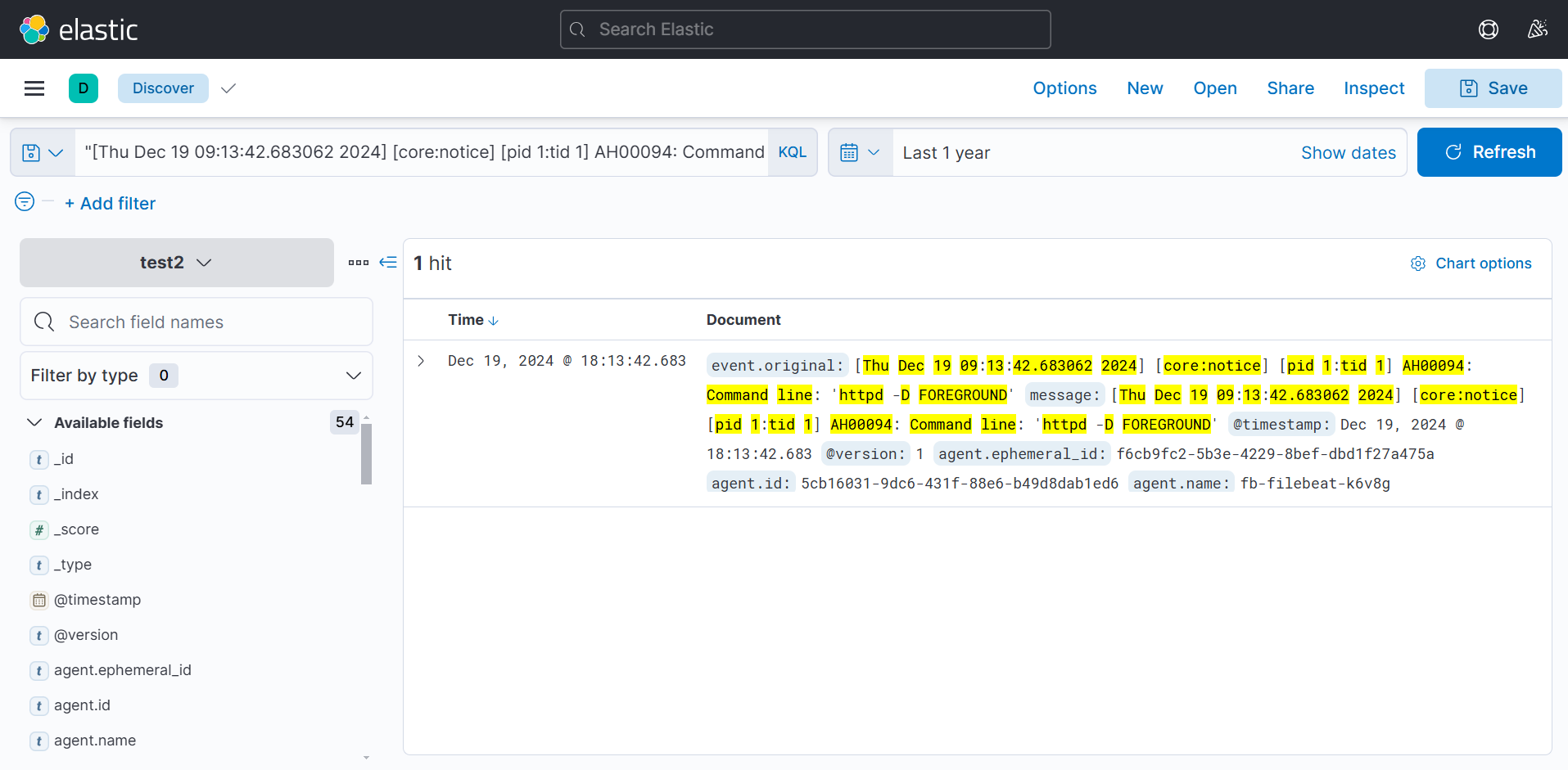Select the agent.ephemeral_id field
Image resolution: width=1568 pixels, height=770 pixels.
(x=123, y=670)
